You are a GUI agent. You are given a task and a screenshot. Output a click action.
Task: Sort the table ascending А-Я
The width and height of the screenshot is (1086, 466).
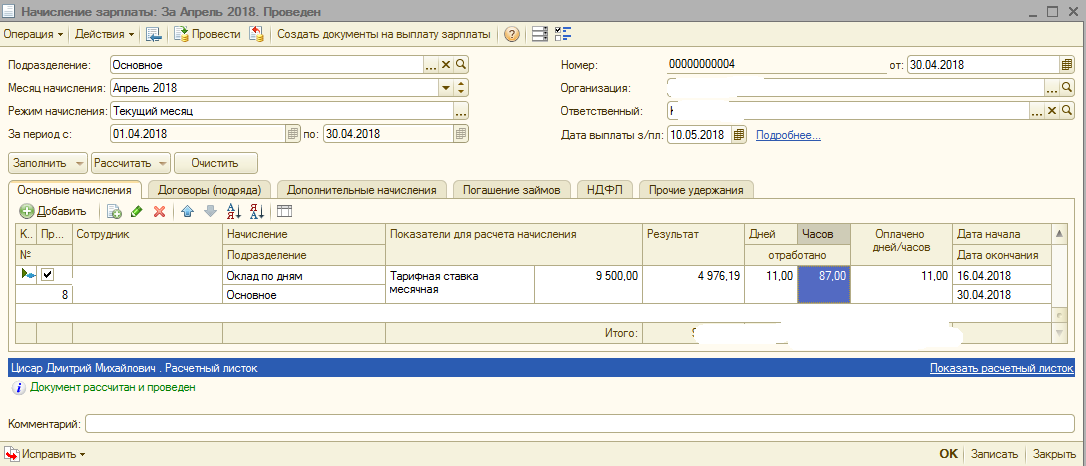pos(234,211)
